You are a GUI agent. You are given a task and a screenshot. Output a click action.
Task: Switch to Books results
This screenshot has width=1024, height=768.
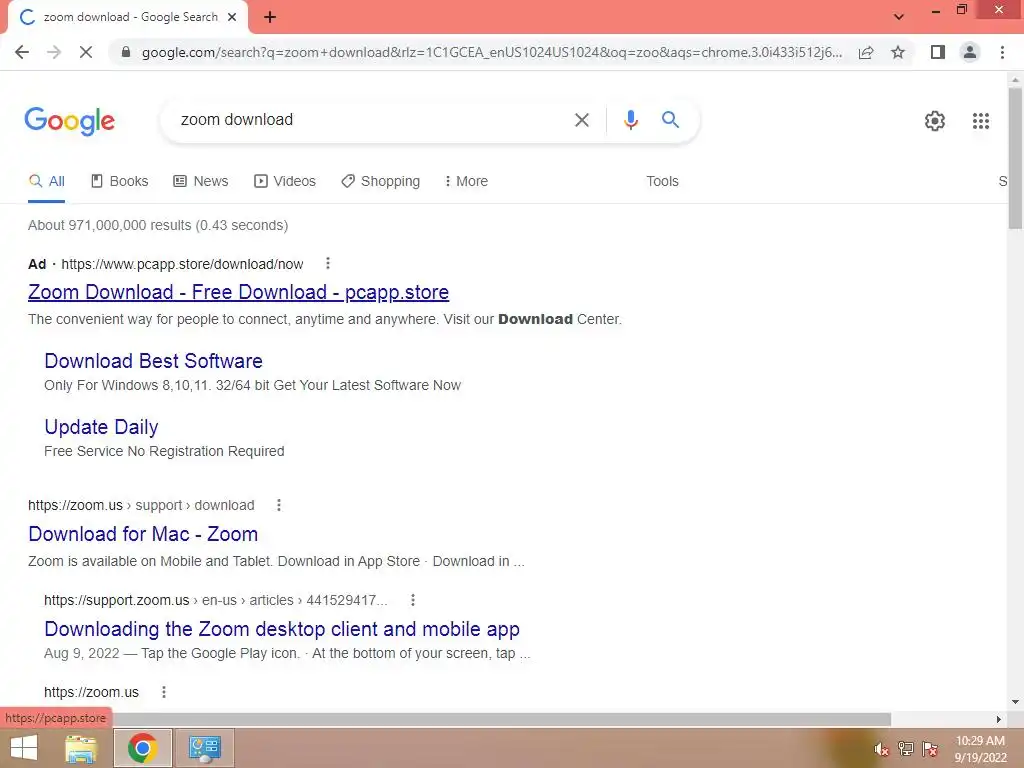(x=120, y=182)
